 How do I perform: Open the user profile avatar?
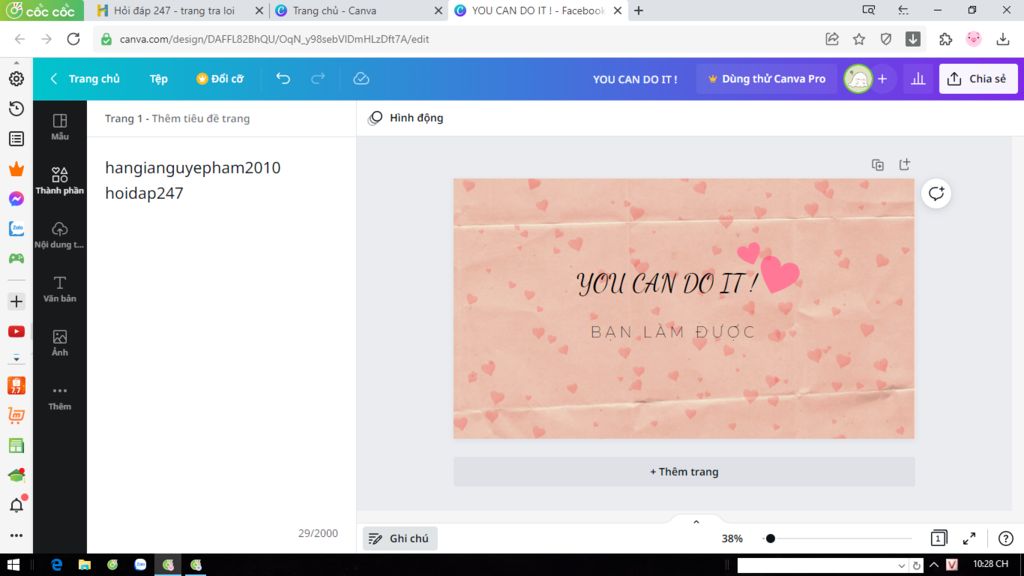857,78
